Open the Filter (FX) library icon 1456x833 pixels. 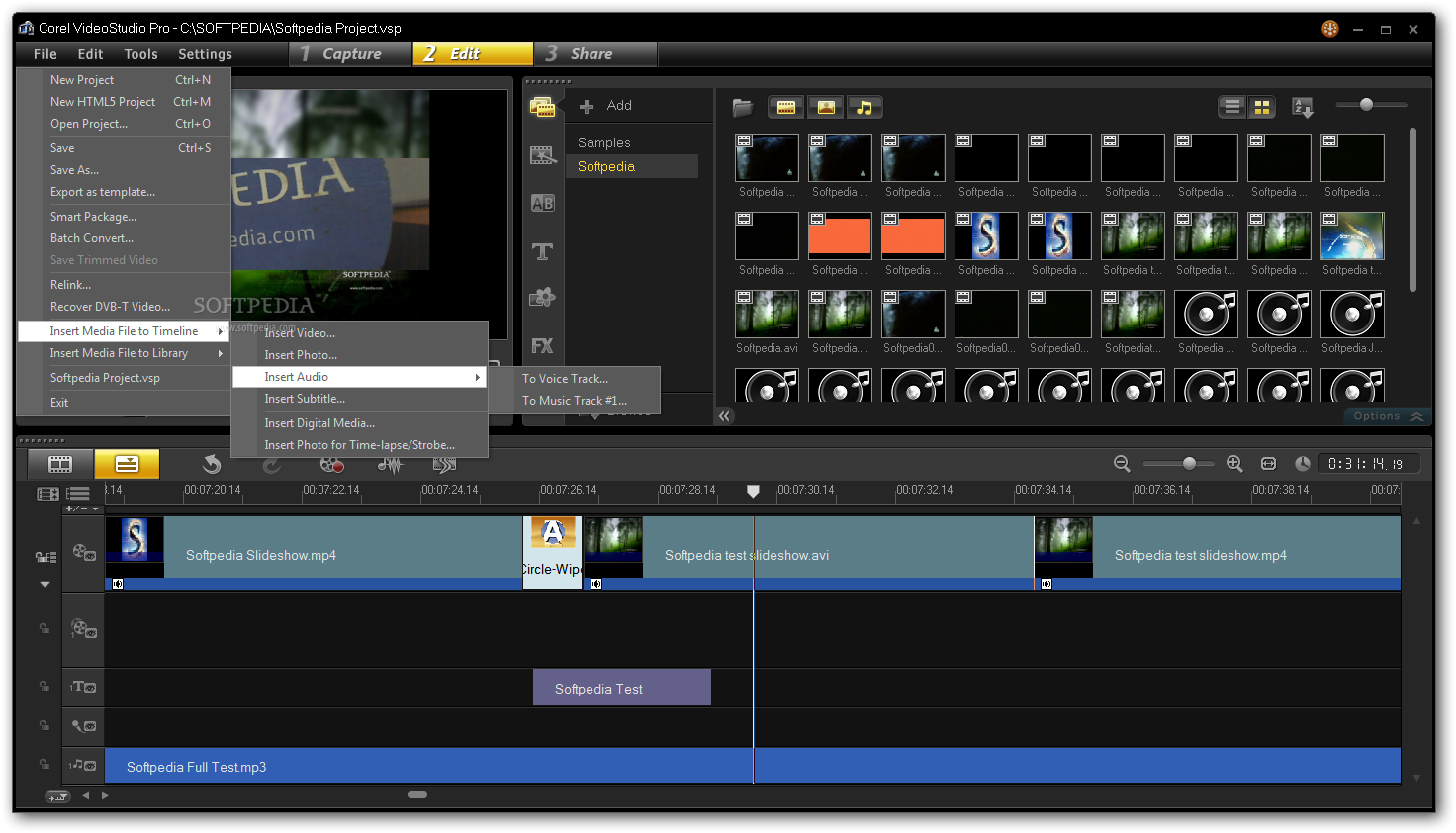(542, 346)
